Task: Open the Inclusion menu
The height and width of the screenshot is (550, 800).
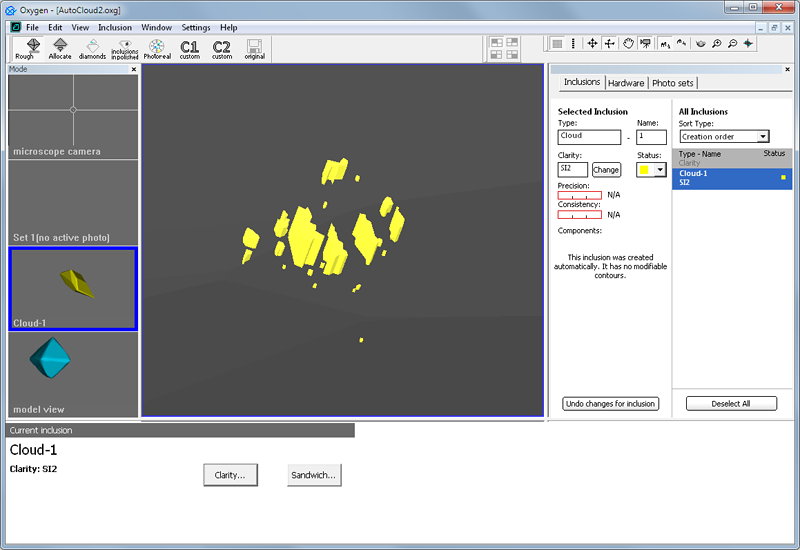Action: [x=115, y=28]
